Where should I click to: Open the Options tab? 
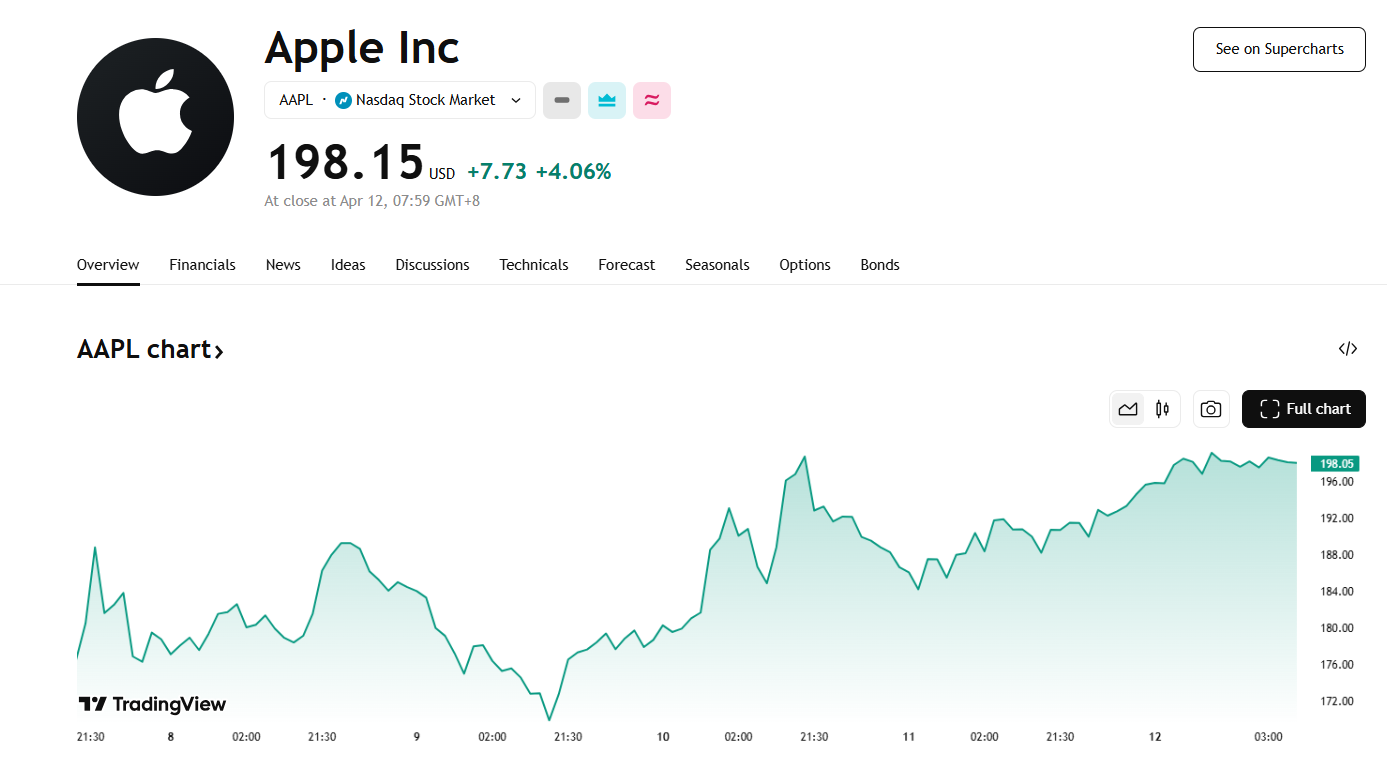coord(805,265)
